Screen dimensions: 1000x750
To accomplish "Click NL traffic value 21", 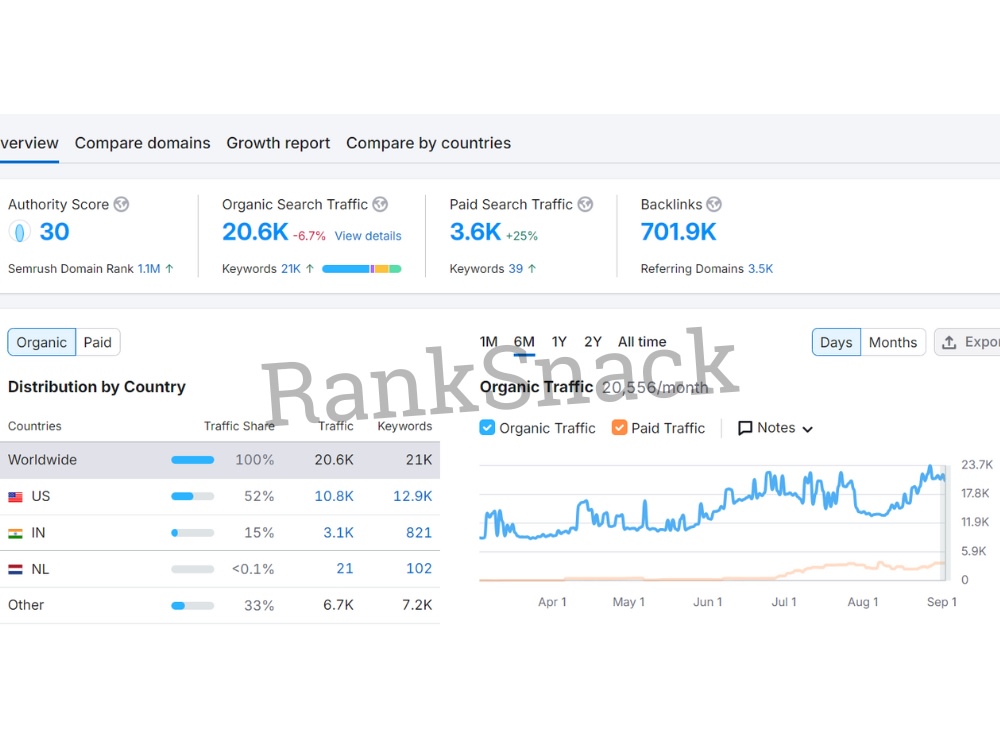I will (345, 568).
